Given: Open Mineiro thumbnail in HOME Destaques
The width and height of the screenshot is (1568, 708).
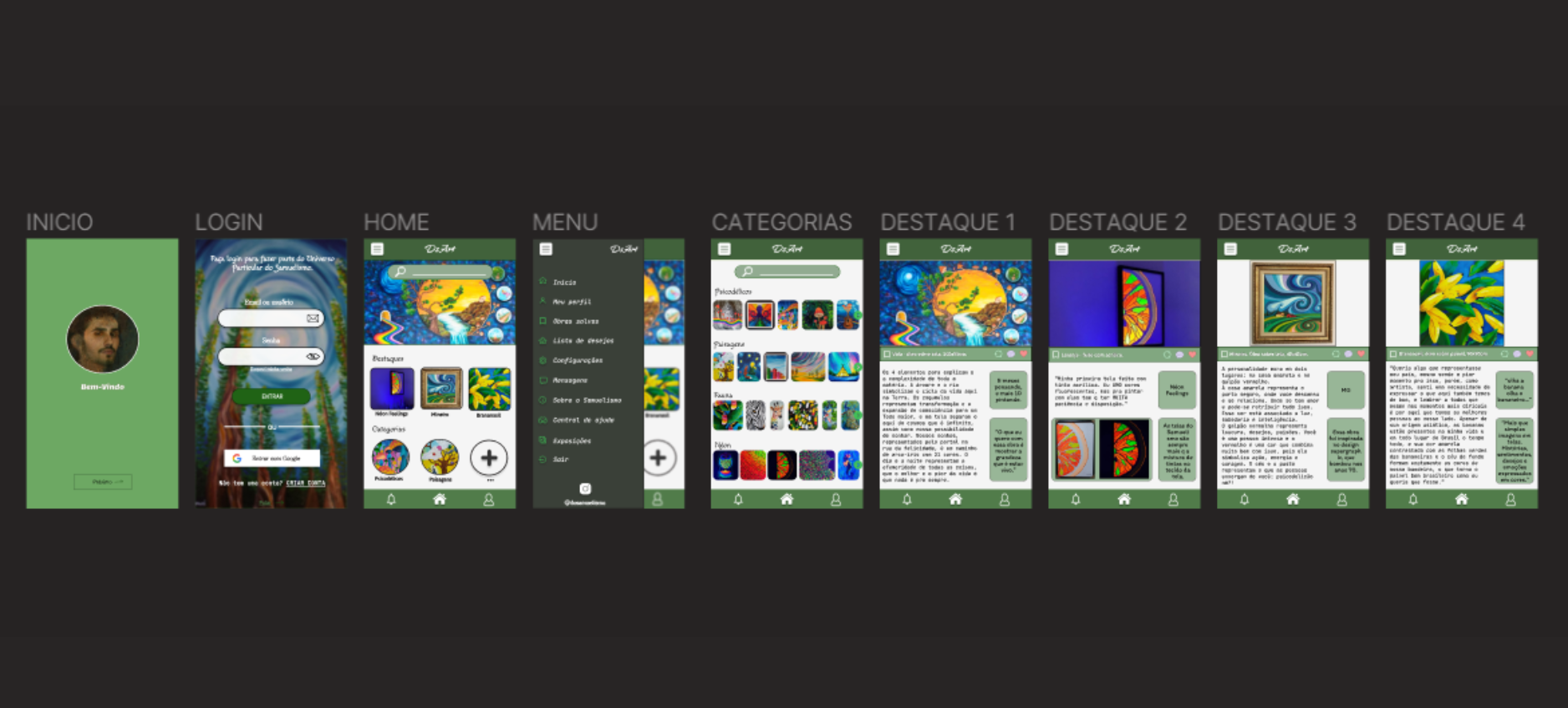Looking at the screenshot, I should click(x=440, y=388).
